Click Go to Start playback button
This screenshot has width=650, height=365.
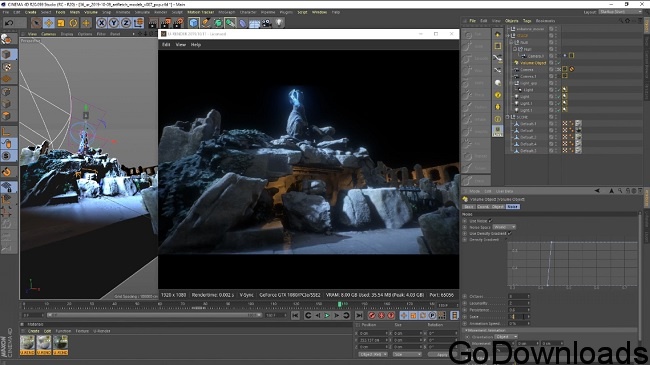point(295,316)
